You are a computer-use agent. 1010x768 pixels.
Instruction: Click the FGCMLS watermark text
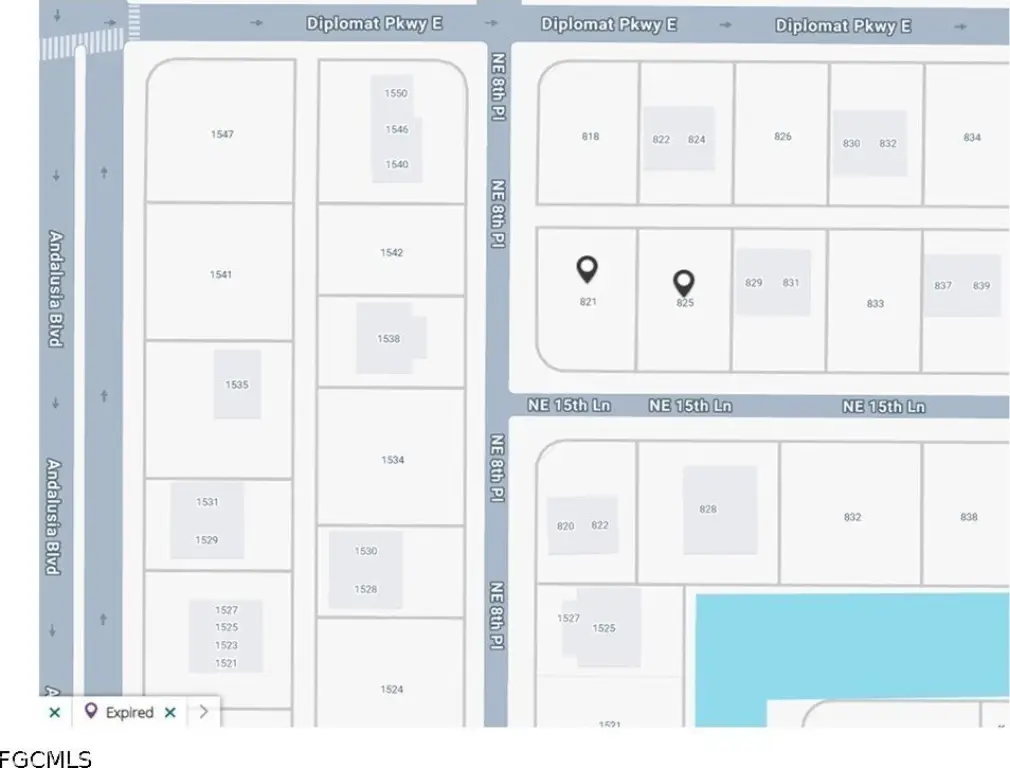(x=46, y=757)
